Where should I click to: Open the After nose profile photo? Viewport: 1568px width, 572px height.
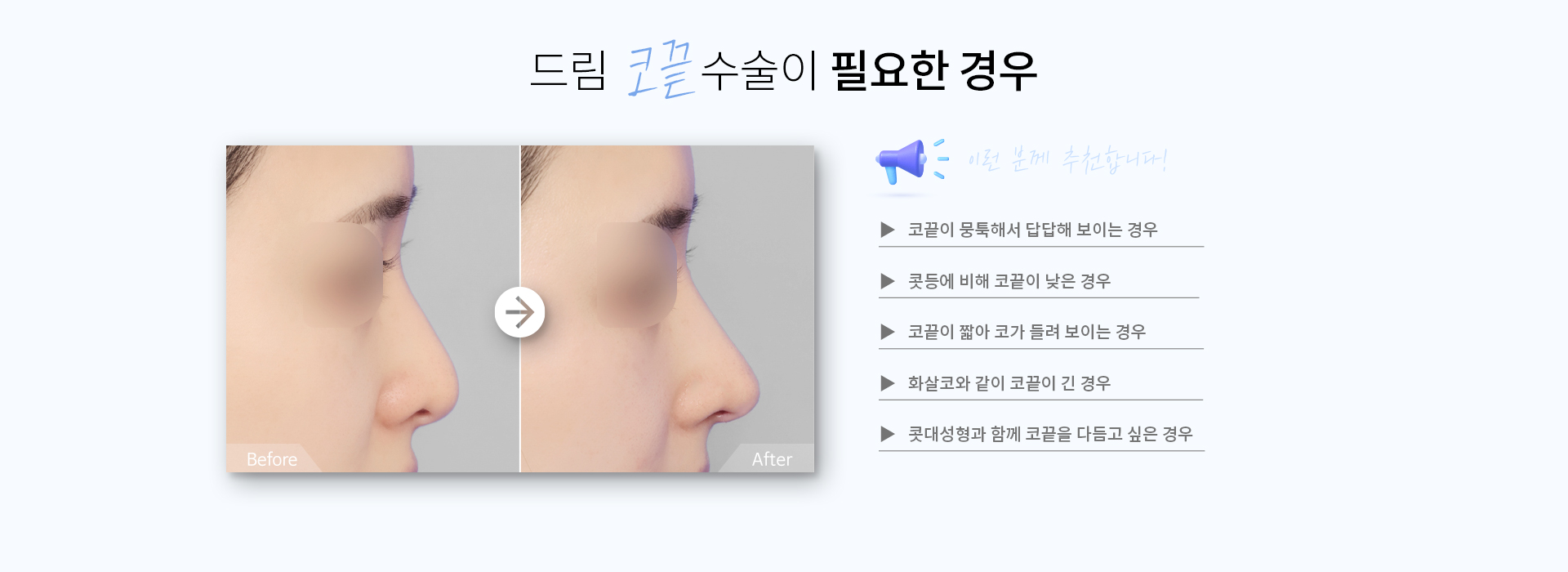(x=667, y=309)
